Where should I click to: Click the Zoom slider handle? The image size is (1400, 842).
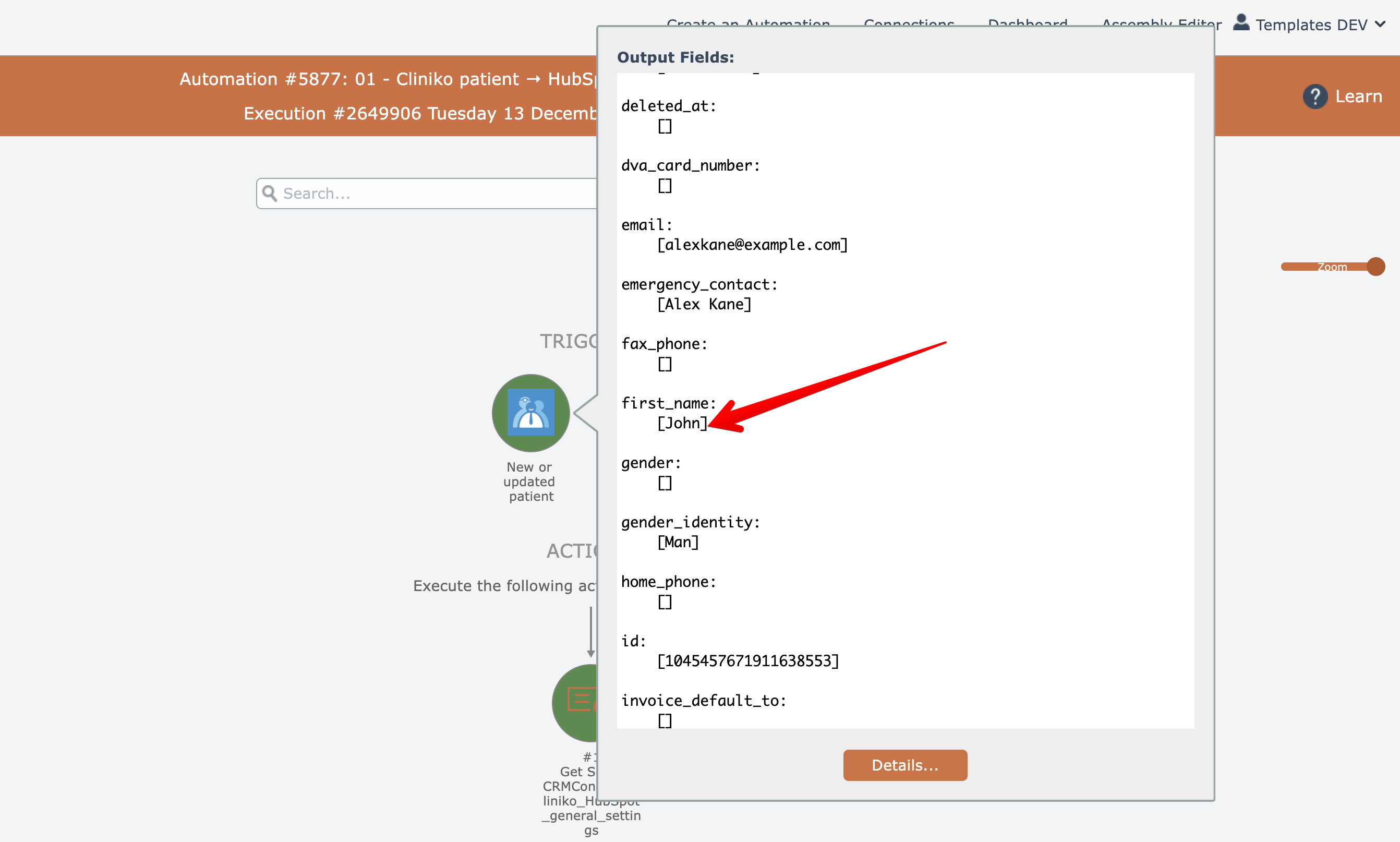pos(1375,267)
